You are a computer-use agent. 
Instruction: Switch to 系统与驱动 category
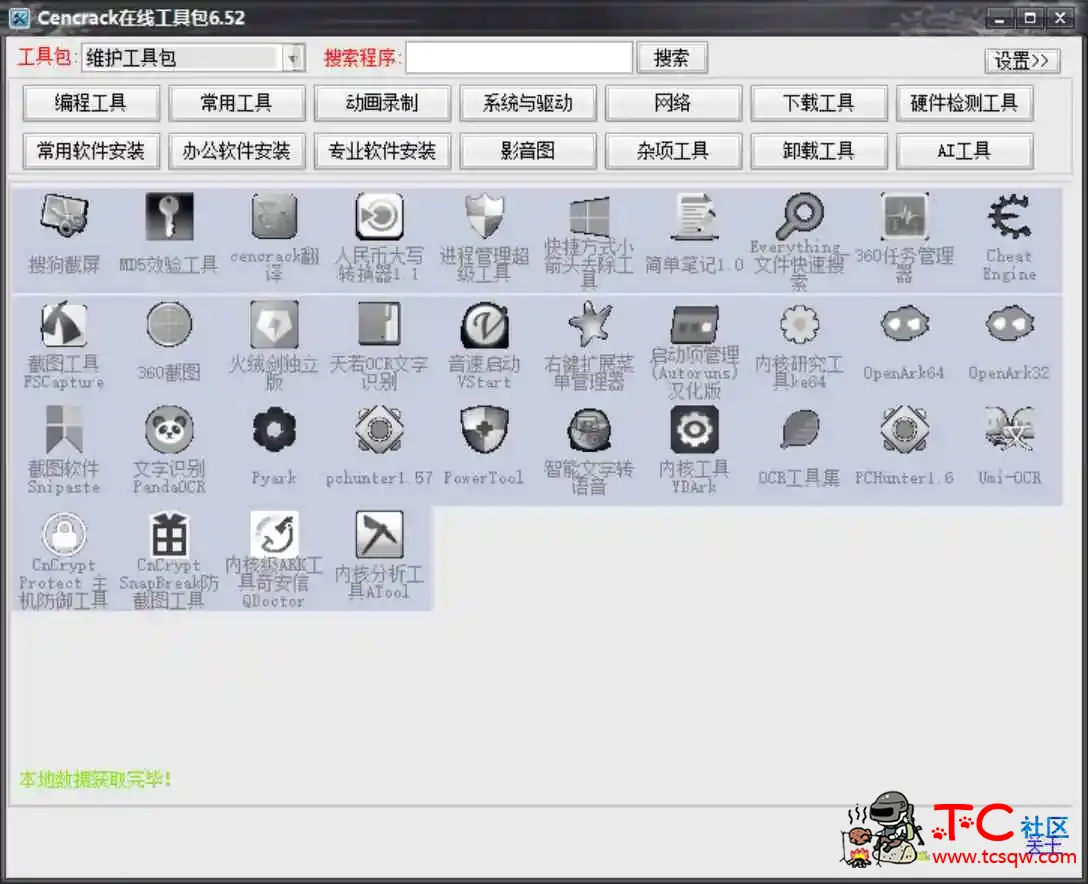528,103
